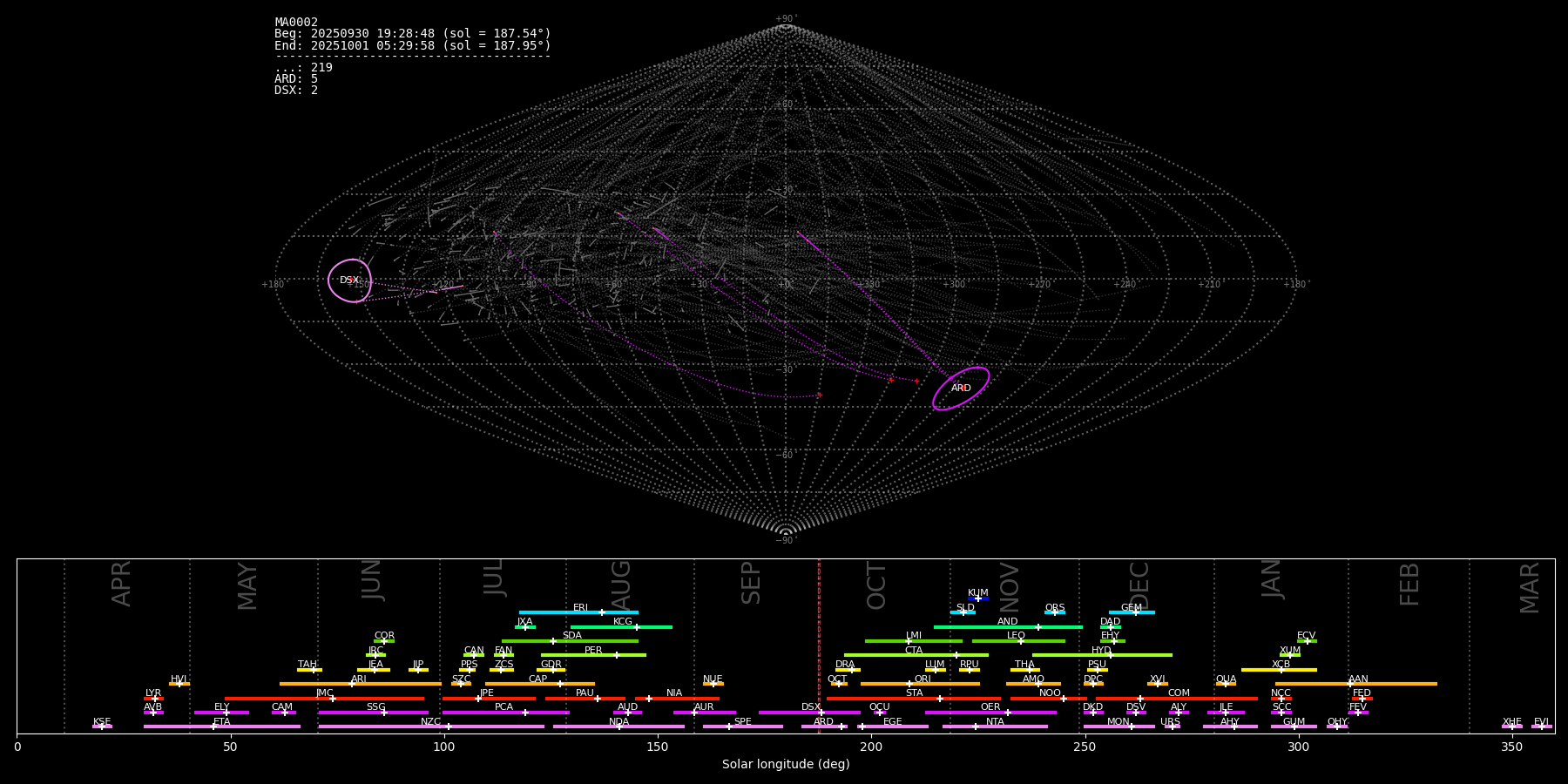Click the JAN month label
This screenshot has width=1568, height=784.
coord(1272,578)
